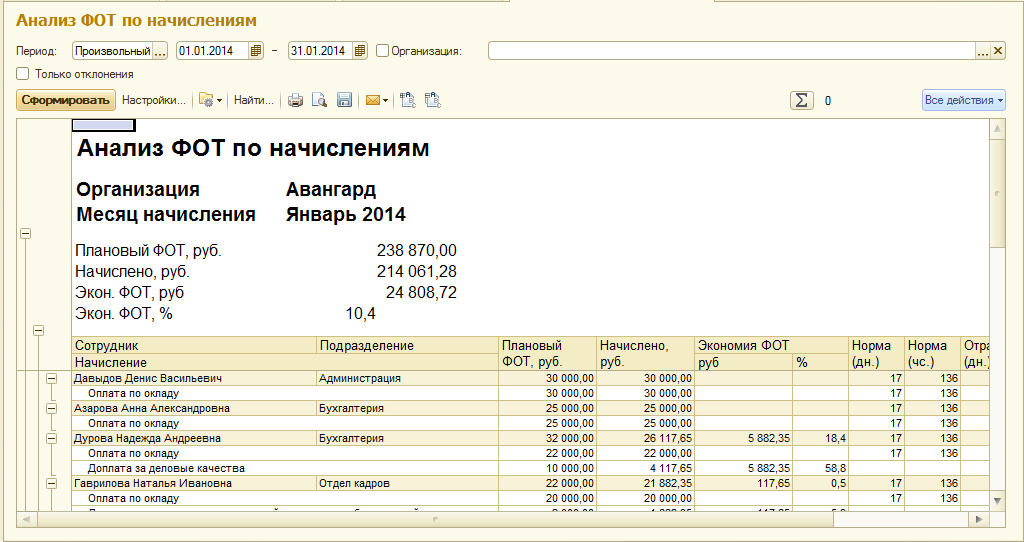The image size is (1024, 542).
Task: Select value 5 882,35 in Дурова row
Action: (x=744, y=438)
